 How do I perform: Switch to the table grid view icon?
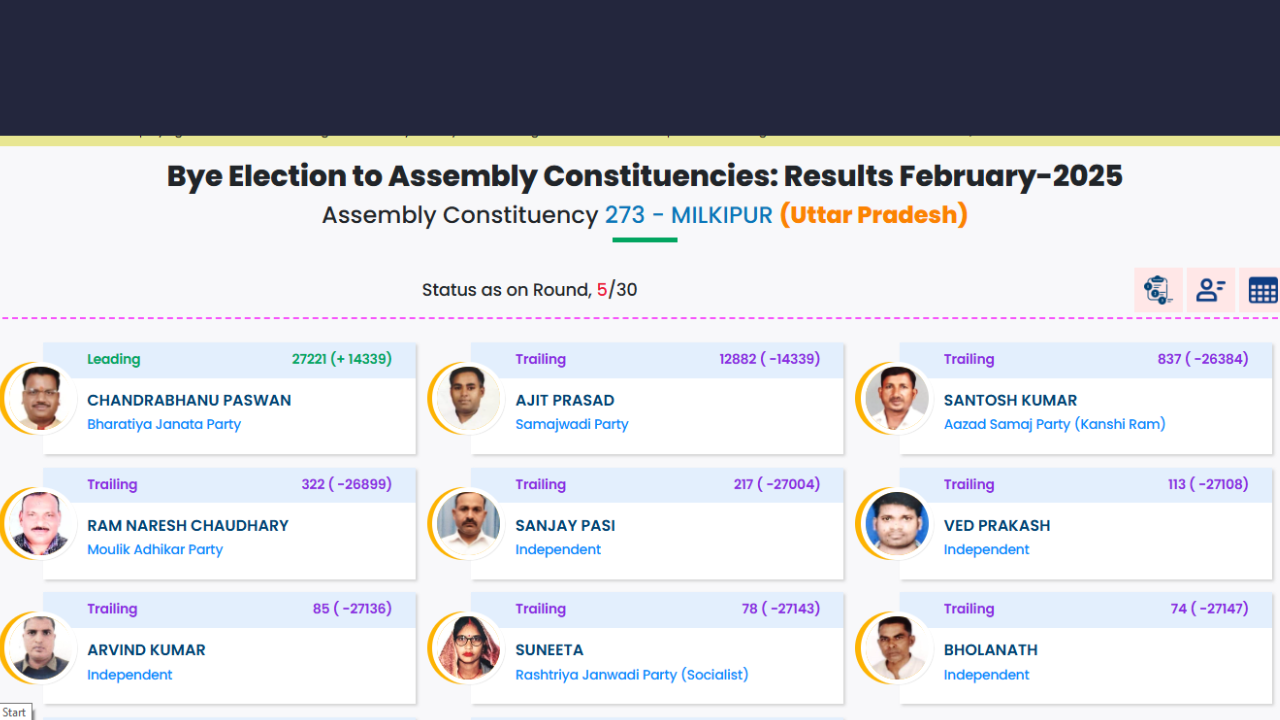click(1262, 290)
